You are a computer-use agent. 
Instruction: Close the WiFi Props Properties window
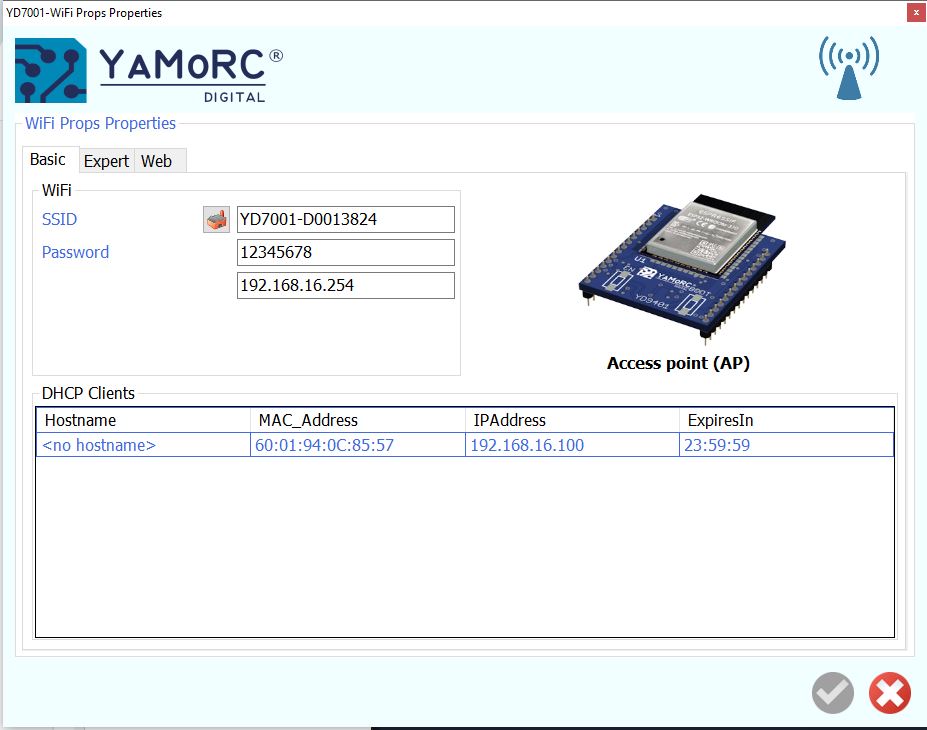915,13
